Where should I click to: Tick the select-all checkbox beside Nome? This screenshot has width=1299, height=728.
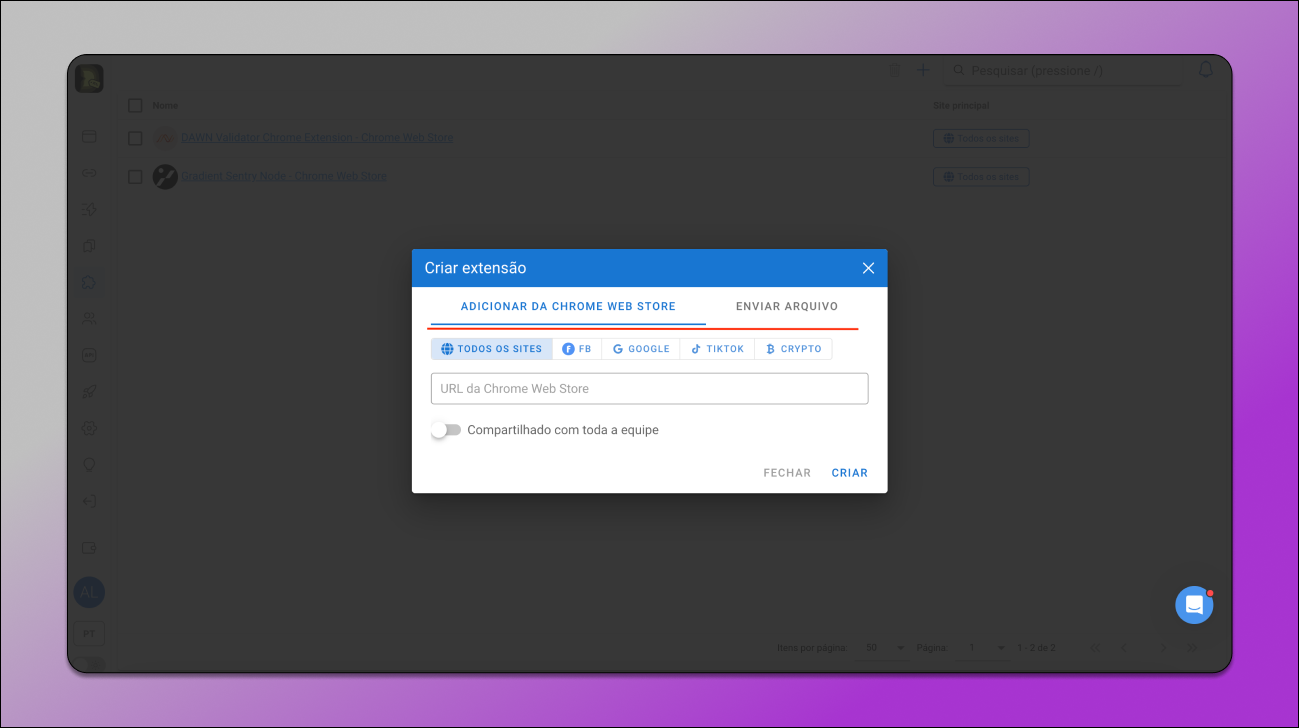pyautogui.click(x=135, y=105)
